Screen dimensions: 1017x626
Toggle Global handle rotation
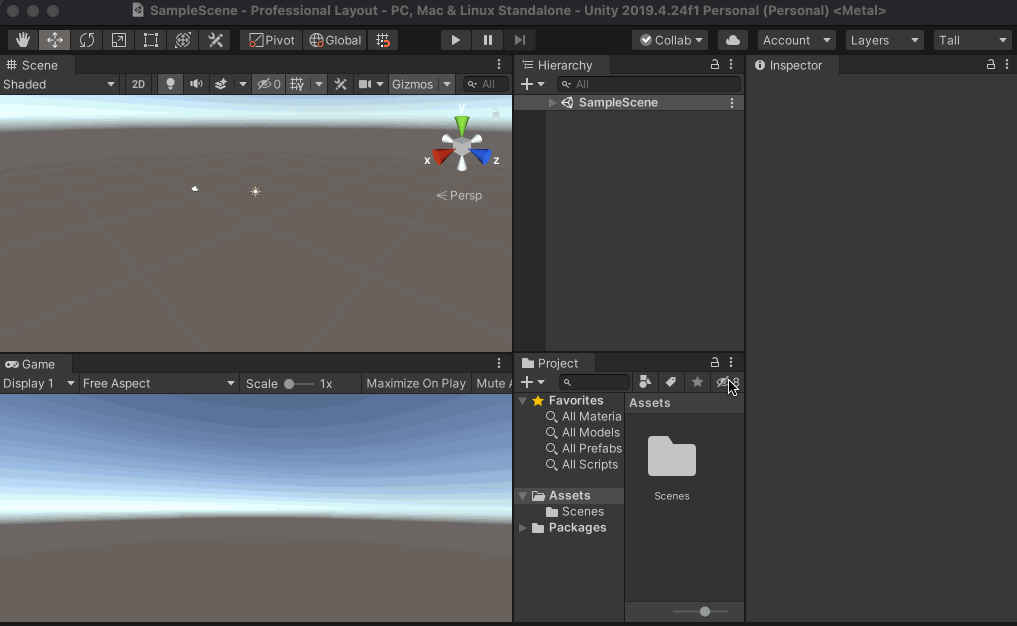tap(335, 40)
